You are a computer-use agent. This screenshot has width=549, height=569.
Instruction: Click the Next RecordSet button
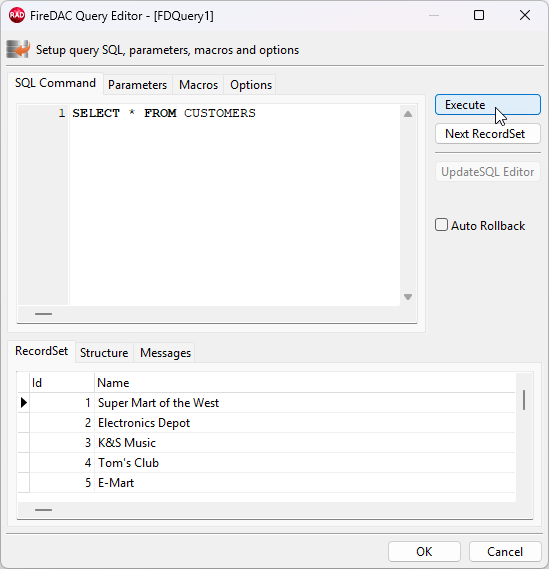coord(488,134)
